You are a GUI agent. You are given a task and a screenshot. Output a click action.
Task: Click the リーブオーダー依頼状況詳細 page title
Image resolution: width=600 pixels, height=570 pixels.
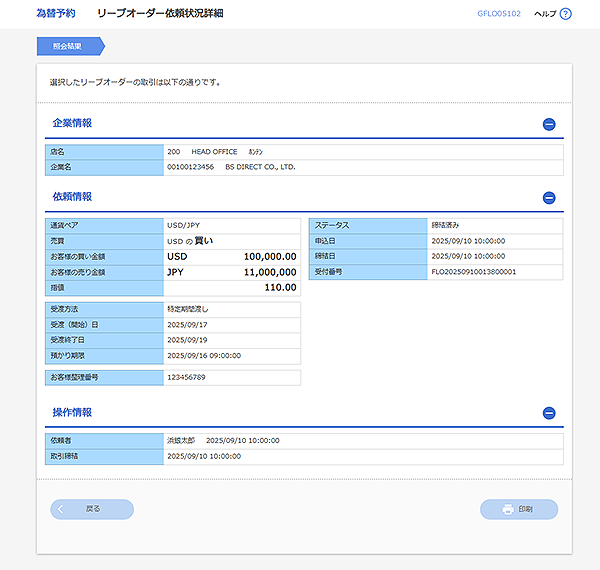(x=160, y=13)
